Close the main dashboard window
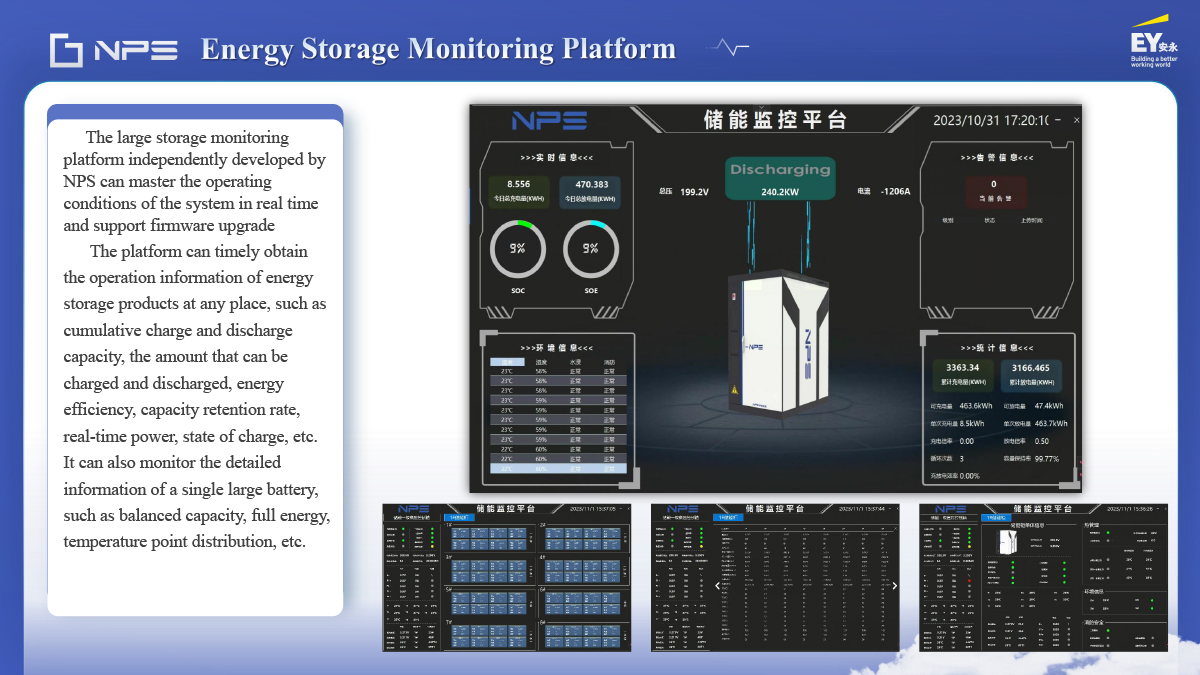Screen dimensions: 1200x675 tap(1076, 120)
